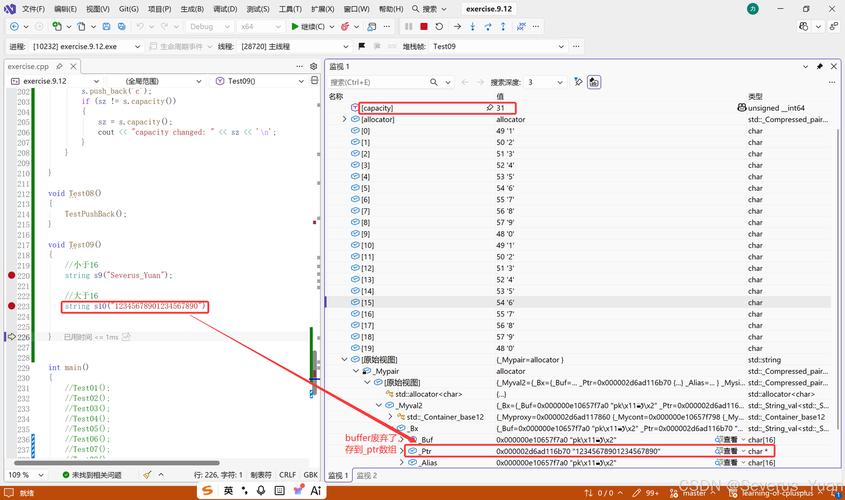Click the Stop Debugging red square icon
This screenshot has height=500, width=845.
pyautogui.click(x=424, y=26)
